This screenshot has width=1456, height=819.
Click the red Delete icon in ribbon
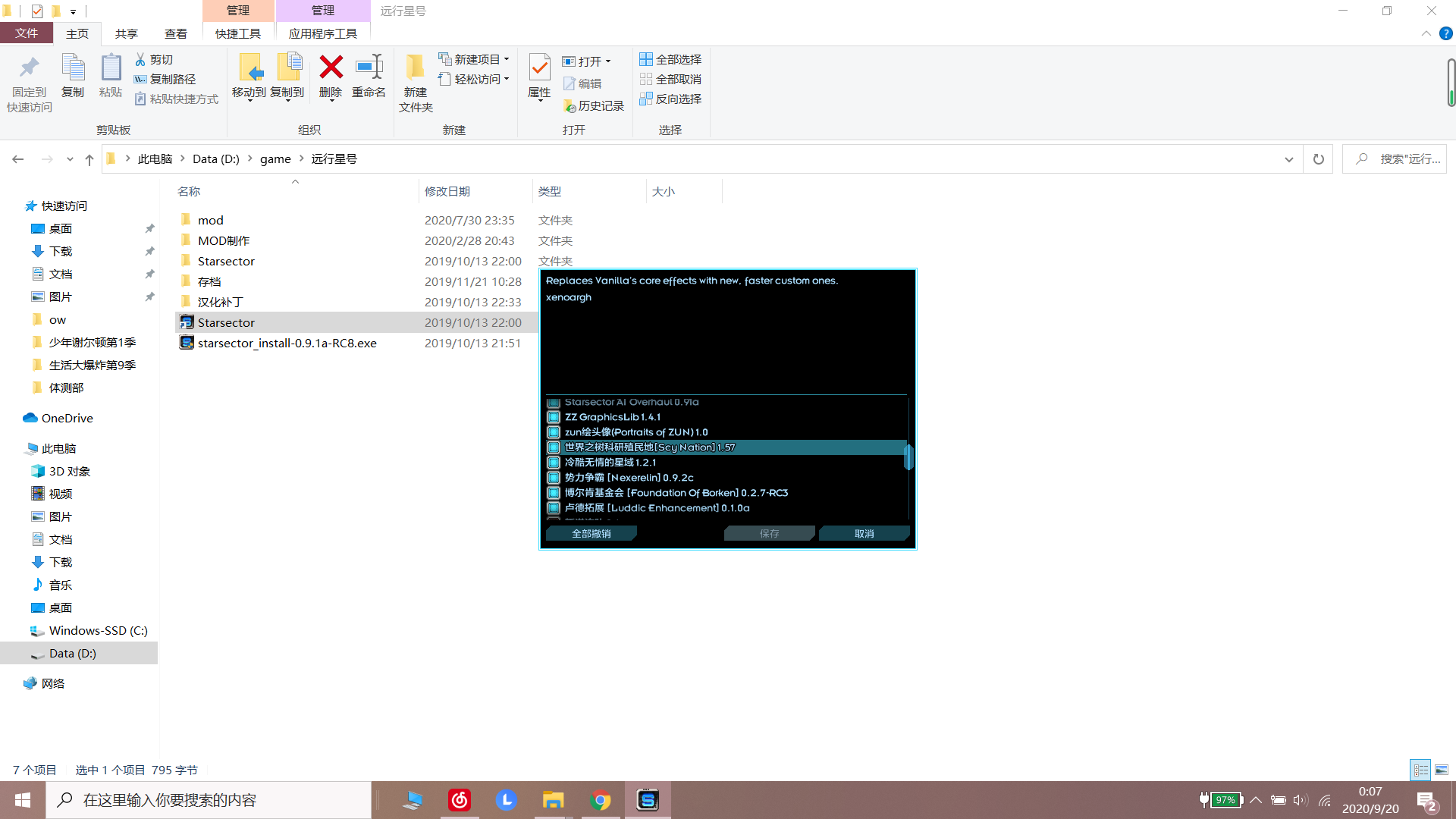[x=331, y=68]
